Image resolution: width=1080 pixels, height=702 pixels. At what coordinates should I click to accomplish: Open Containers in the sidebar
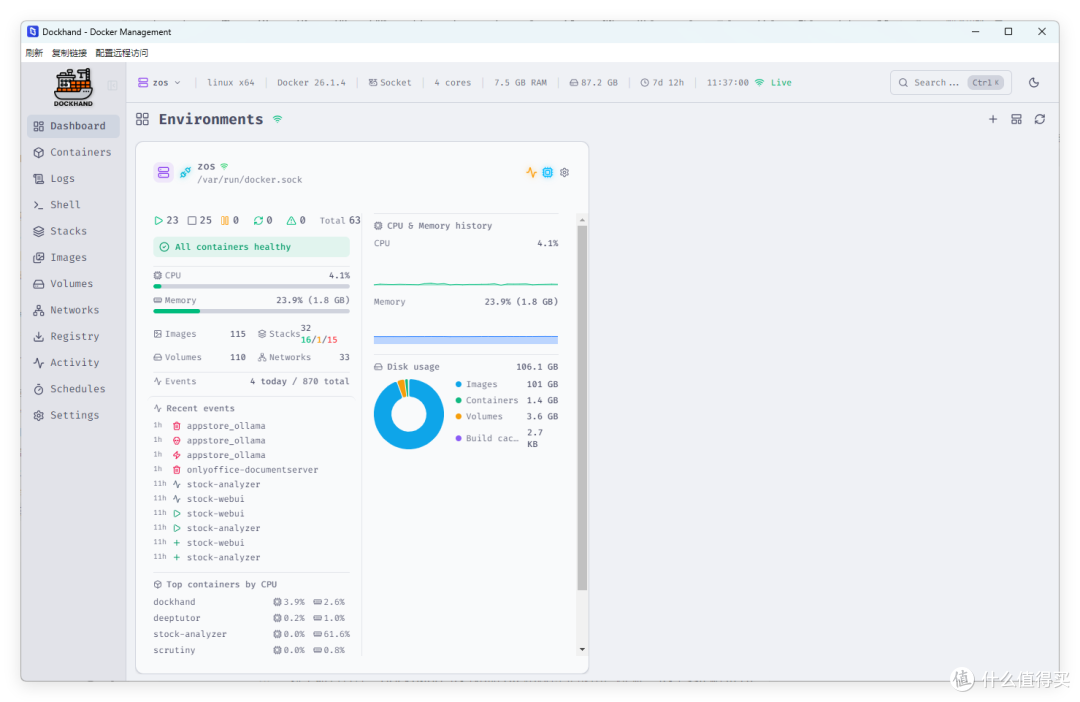[73, 152]
